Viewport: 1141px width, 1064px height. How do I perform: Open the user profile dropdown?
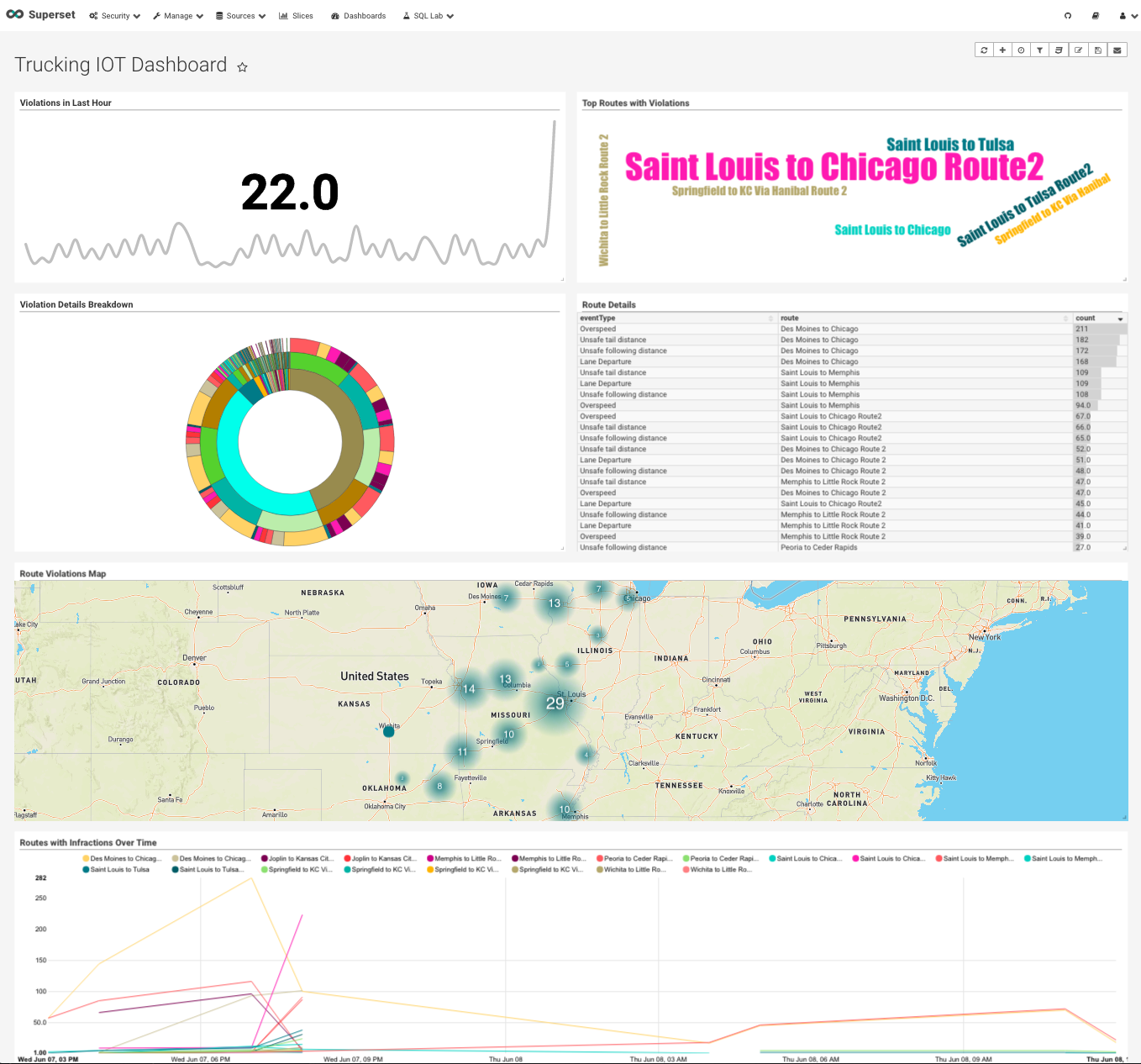[1128, 16]
